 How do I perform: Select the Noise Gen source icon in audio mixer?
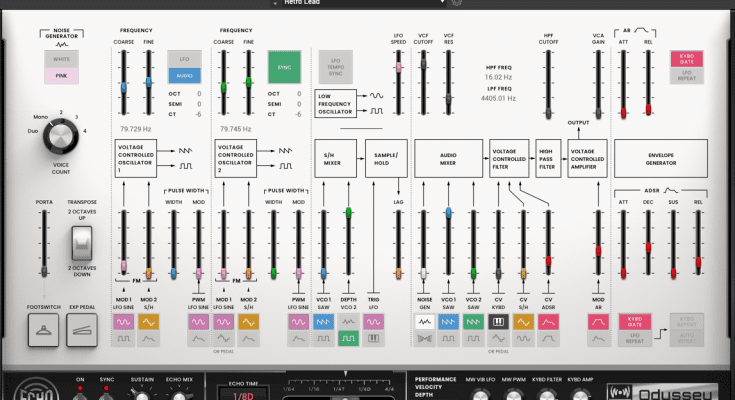click(x=423, y=322)
